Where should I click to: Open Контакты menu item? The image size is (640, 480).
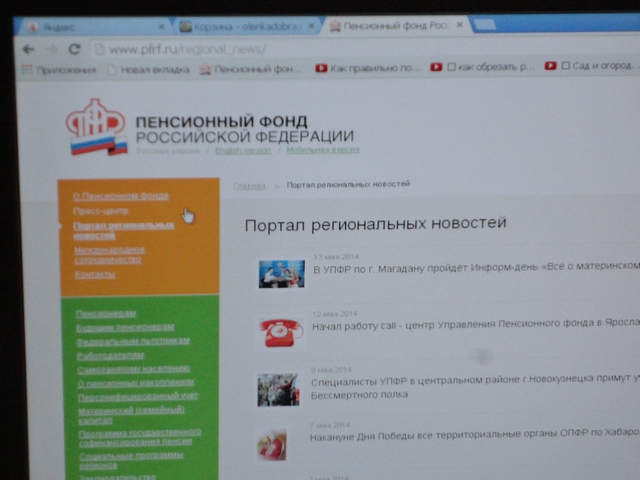pos(95,274)
